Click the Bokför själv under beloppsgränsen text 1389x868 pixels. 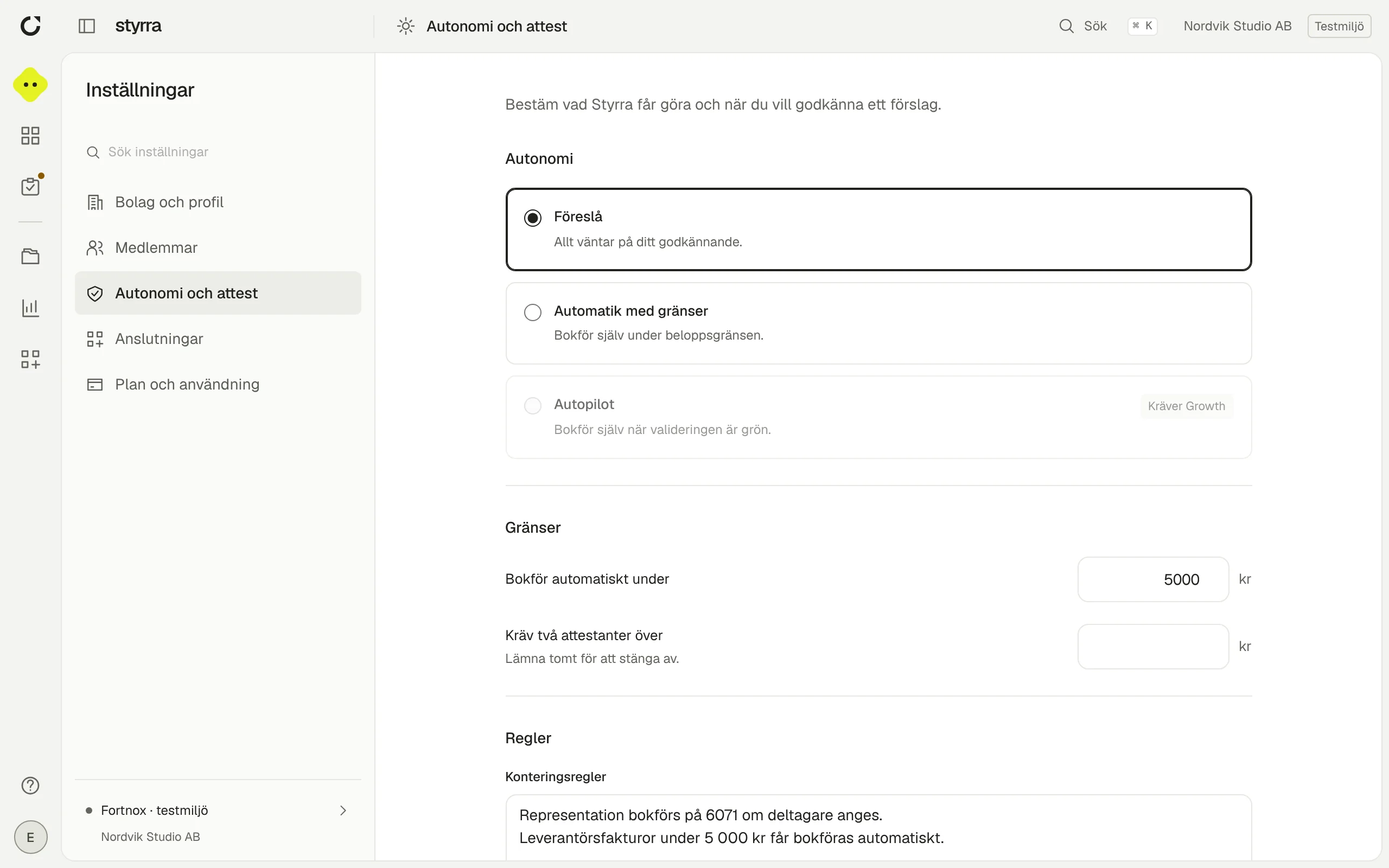point(658,335)
